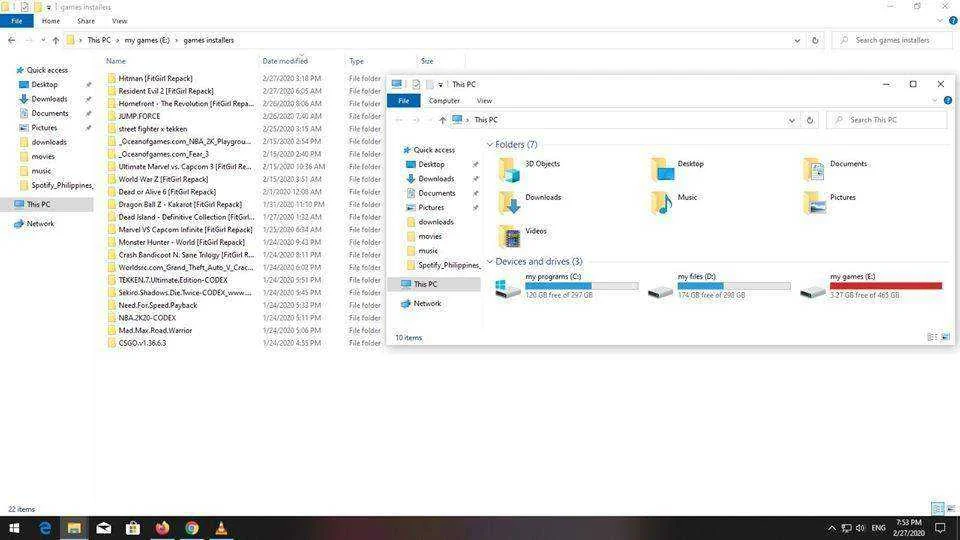The width and height of the screenshot is (960, 540).
Task: Select the JUMP.FORCE folder
Action: (x=139, y=116)
